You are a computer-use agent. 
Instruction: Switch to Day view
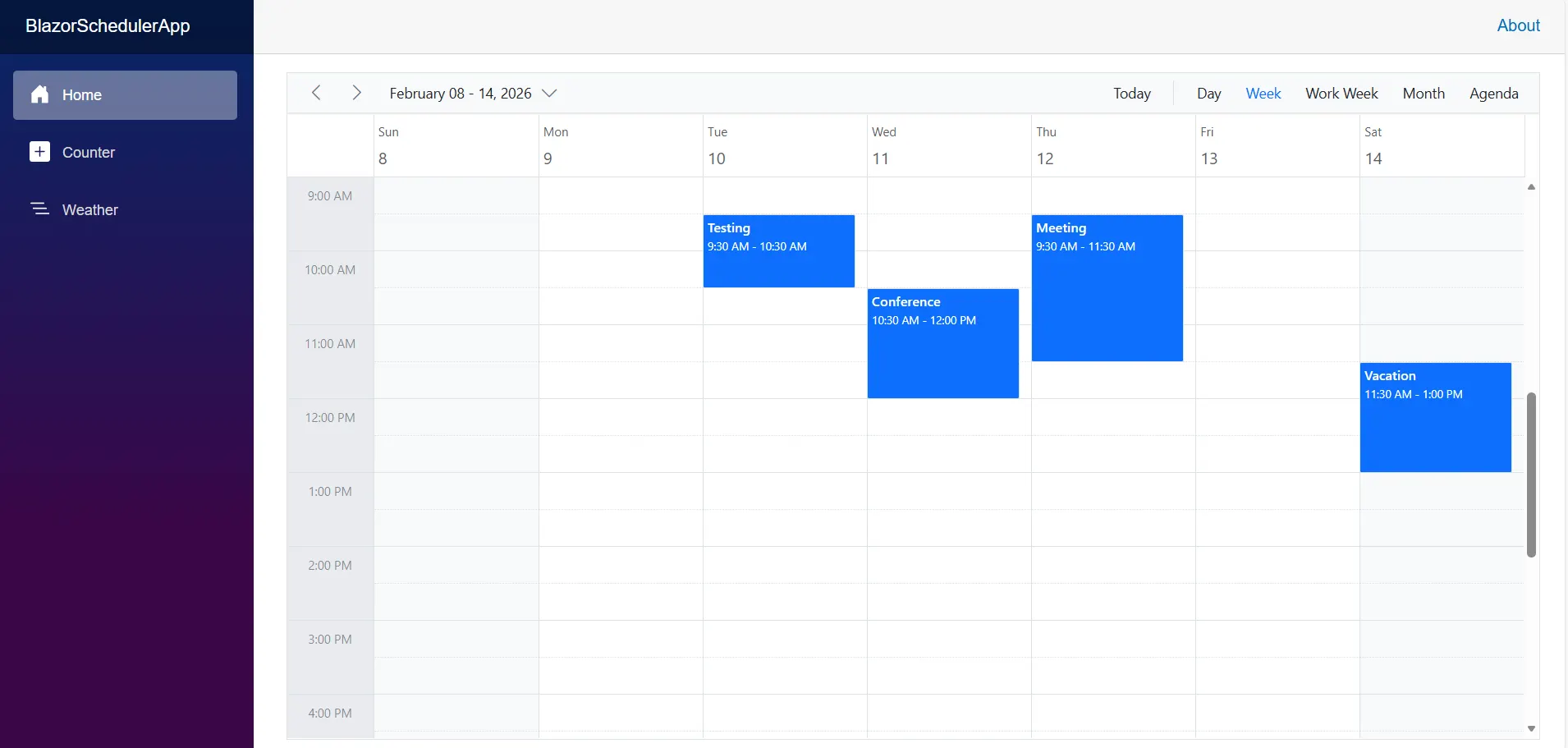(x=1208, y=94)
